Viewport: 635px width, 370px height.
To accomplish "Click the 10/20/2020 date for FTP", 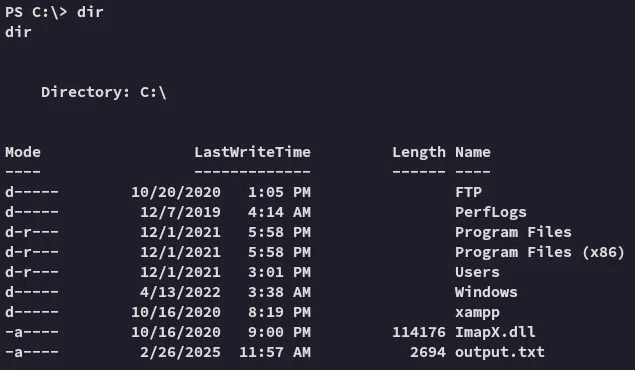I will [176, 192].
